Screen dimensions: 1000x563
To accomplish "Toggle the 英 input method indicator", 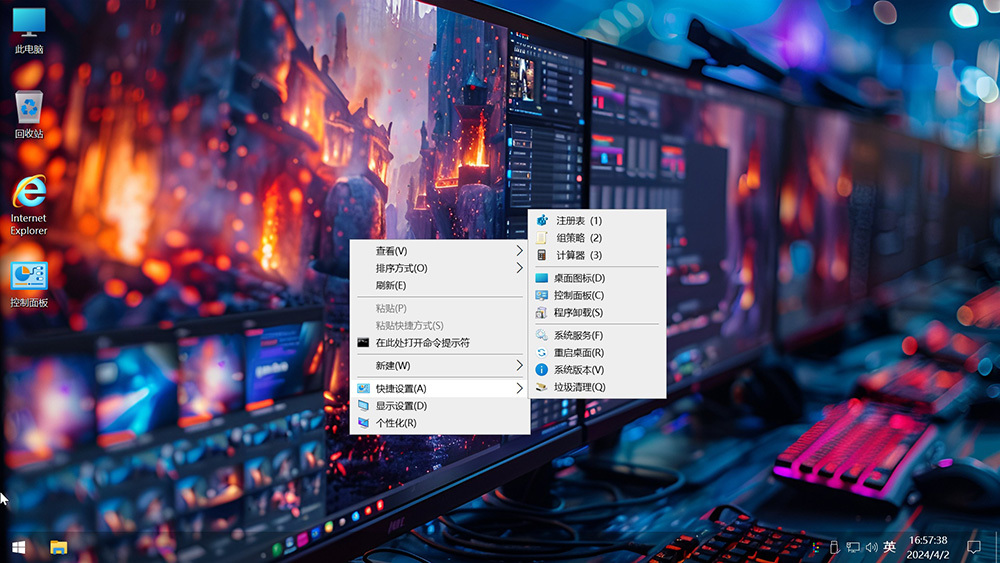I will (889, 547).
